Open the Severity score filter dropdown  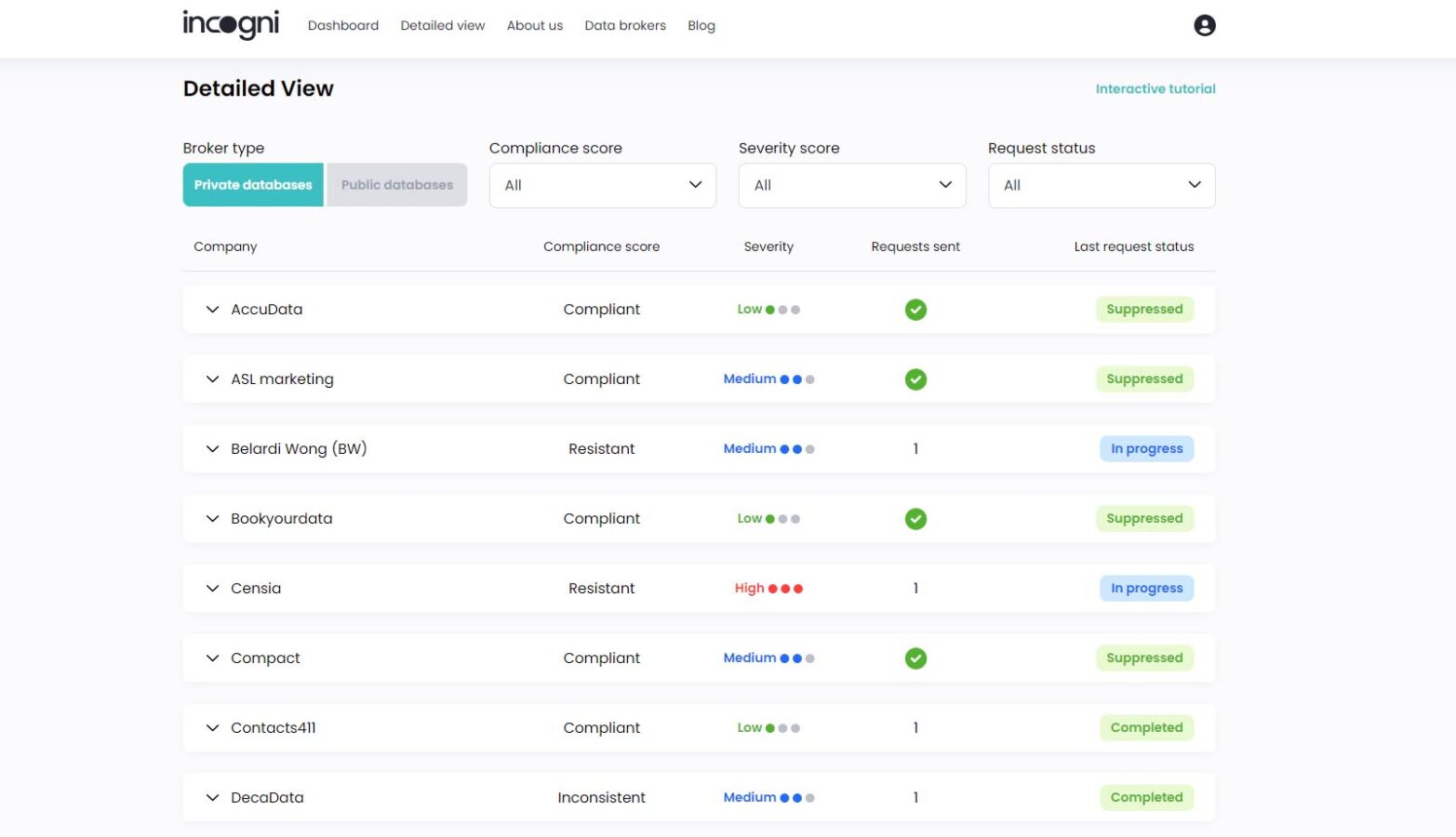pyautogui.click(x=852, y=186)
